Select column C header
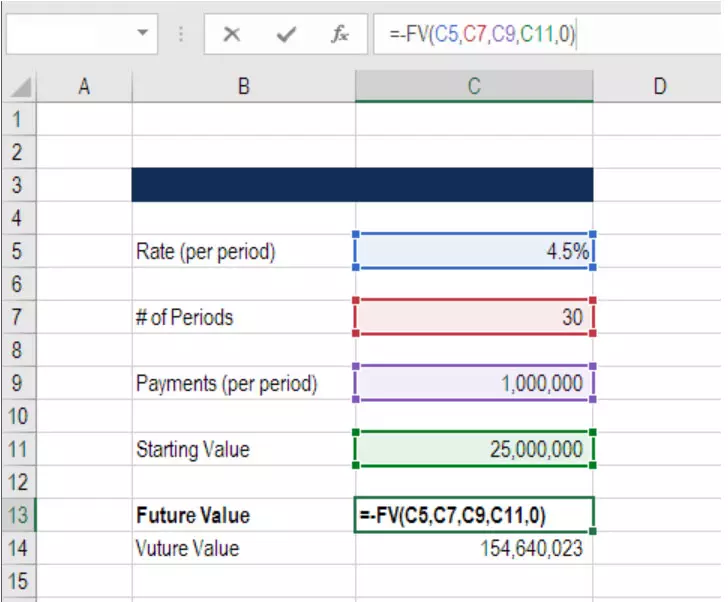 pos(474,86)
